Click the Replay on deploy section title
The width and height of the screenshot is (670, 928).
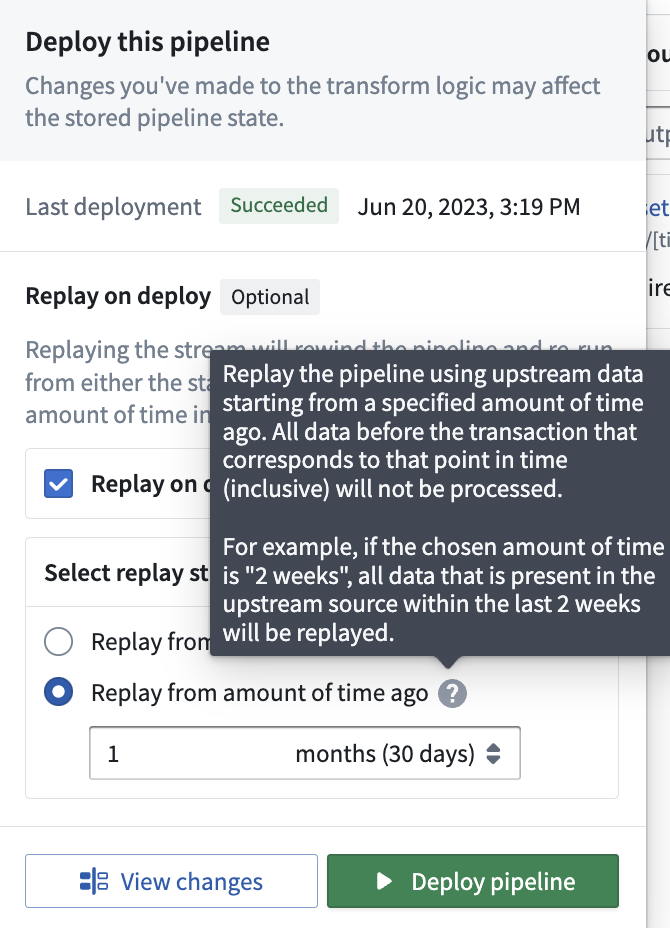pos(118,296)
